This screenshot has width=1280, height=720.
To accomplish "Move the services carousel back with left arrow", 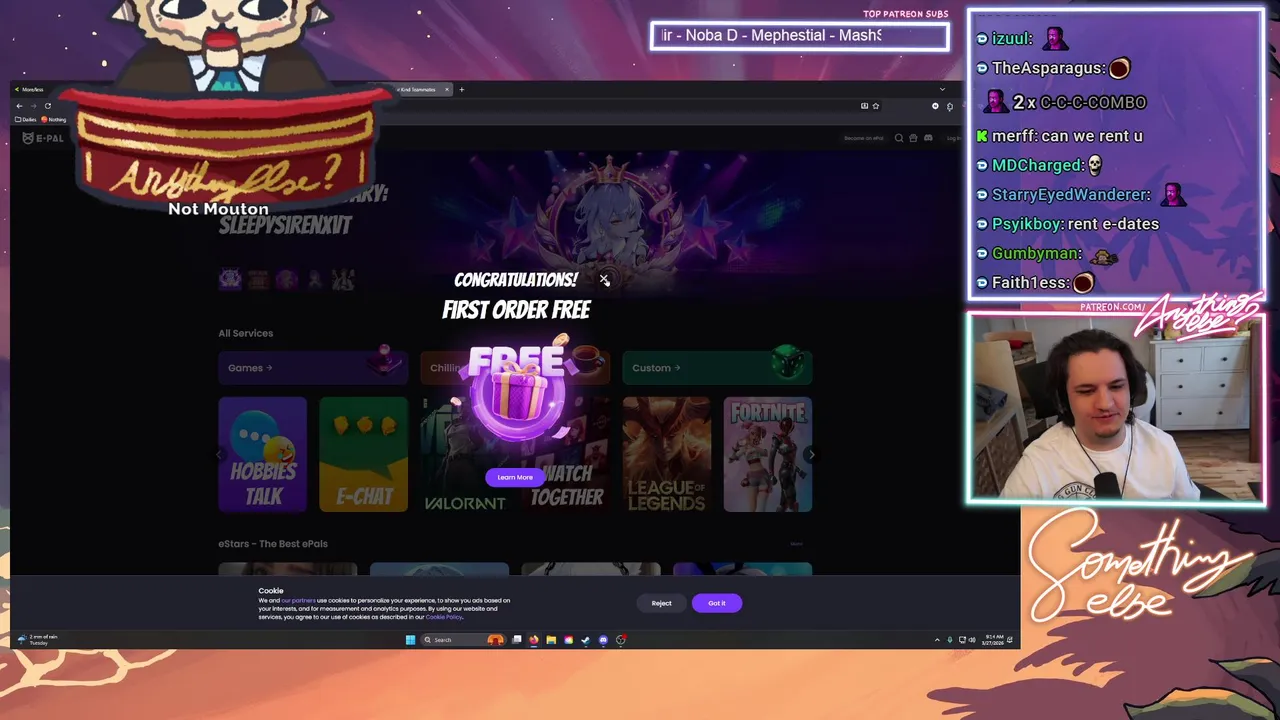I will (221, 454).
